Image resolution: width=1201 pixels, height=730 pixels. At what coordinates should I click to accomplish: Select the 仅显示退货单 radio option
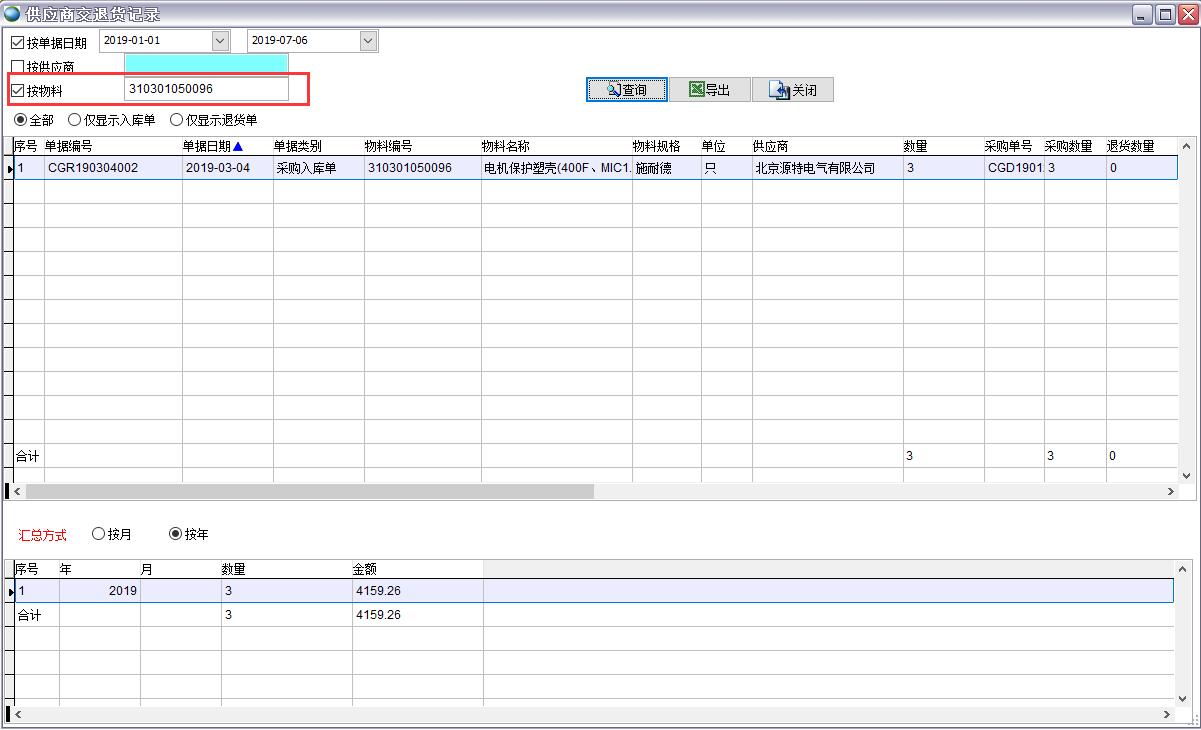(x=177, y=119)
